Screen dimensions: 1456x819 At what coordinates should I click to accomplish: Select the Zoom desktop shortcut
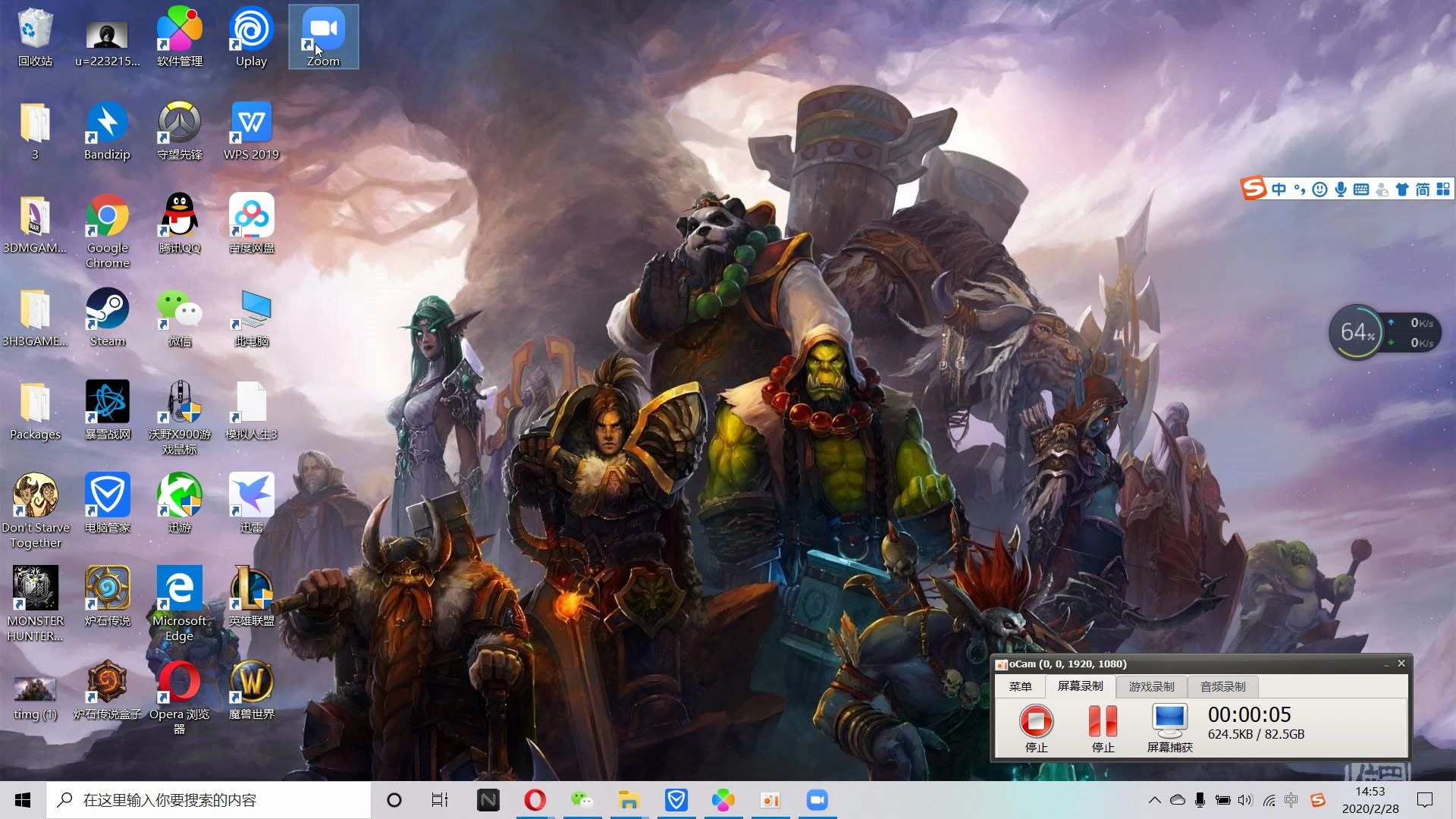tap(324, 36)
